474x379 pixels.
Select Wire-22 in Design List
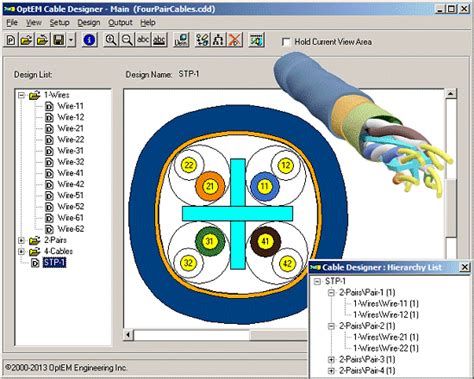(x=71, y=140)
